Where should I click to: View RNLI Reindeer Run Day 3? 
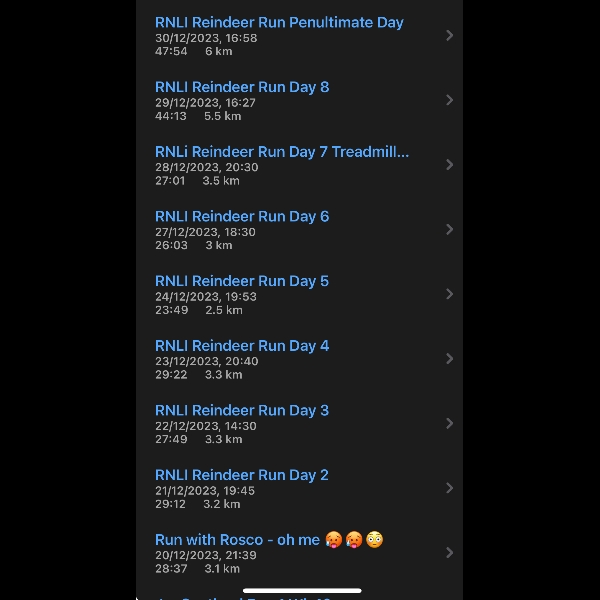(242, 410)
